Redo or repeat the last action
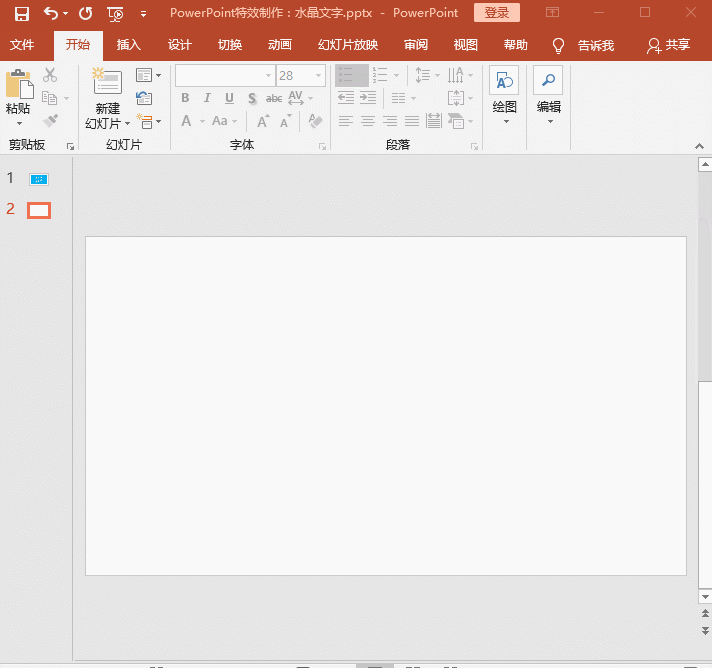This screenshot has height=668, width=712. 85,14
